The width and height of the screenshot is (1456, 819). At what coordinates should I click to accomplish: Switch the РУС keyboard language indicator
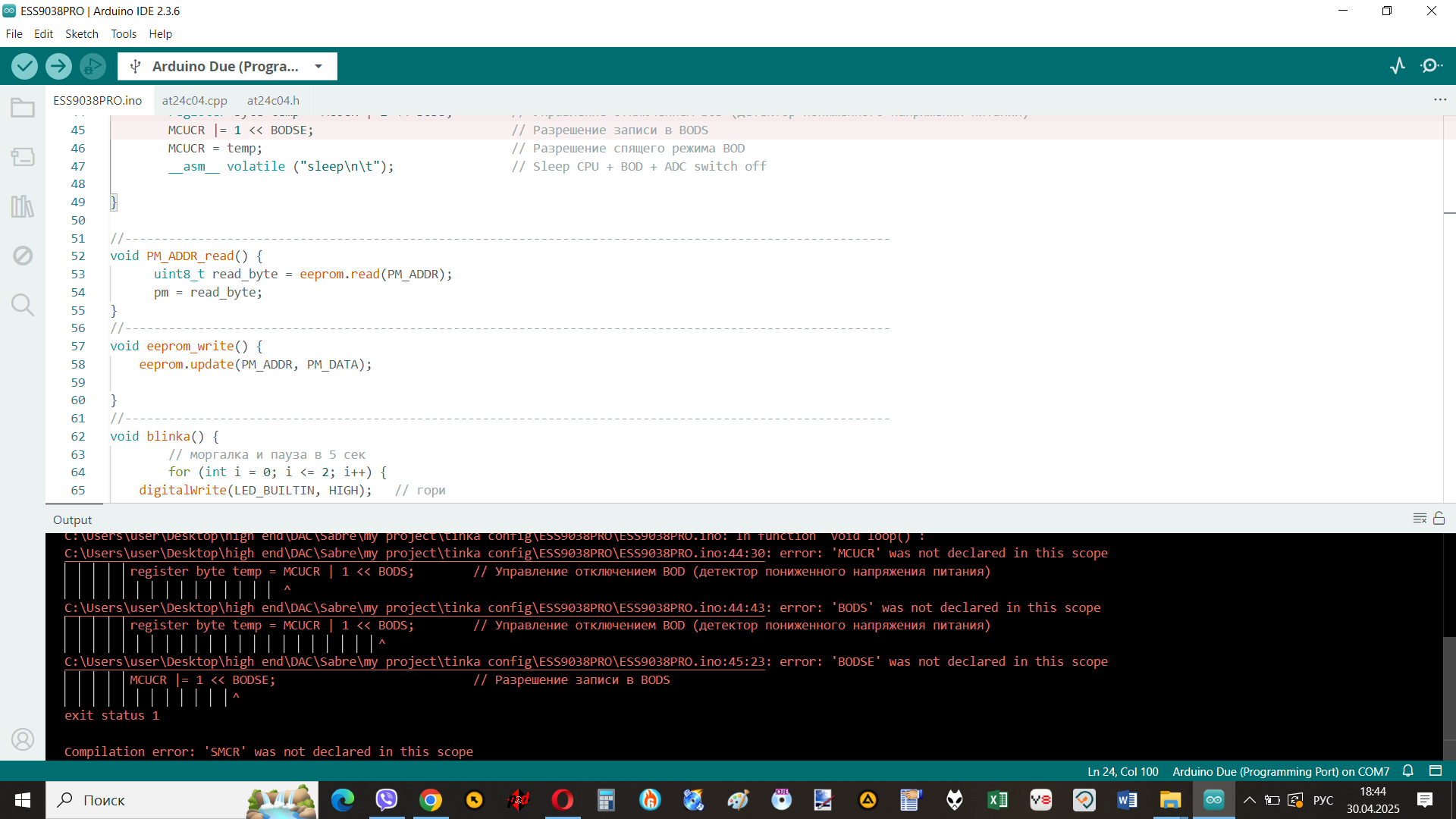(x=1323, y=800)
